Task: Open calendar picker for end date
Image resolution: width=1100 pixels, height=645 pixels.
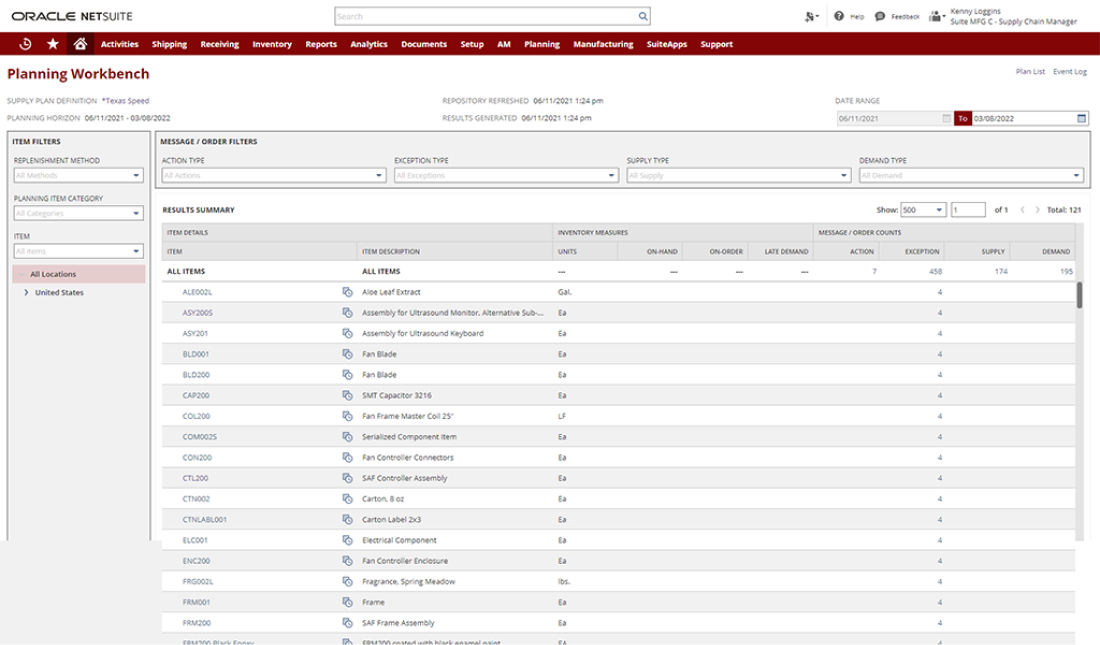Action: [1081, 118]
